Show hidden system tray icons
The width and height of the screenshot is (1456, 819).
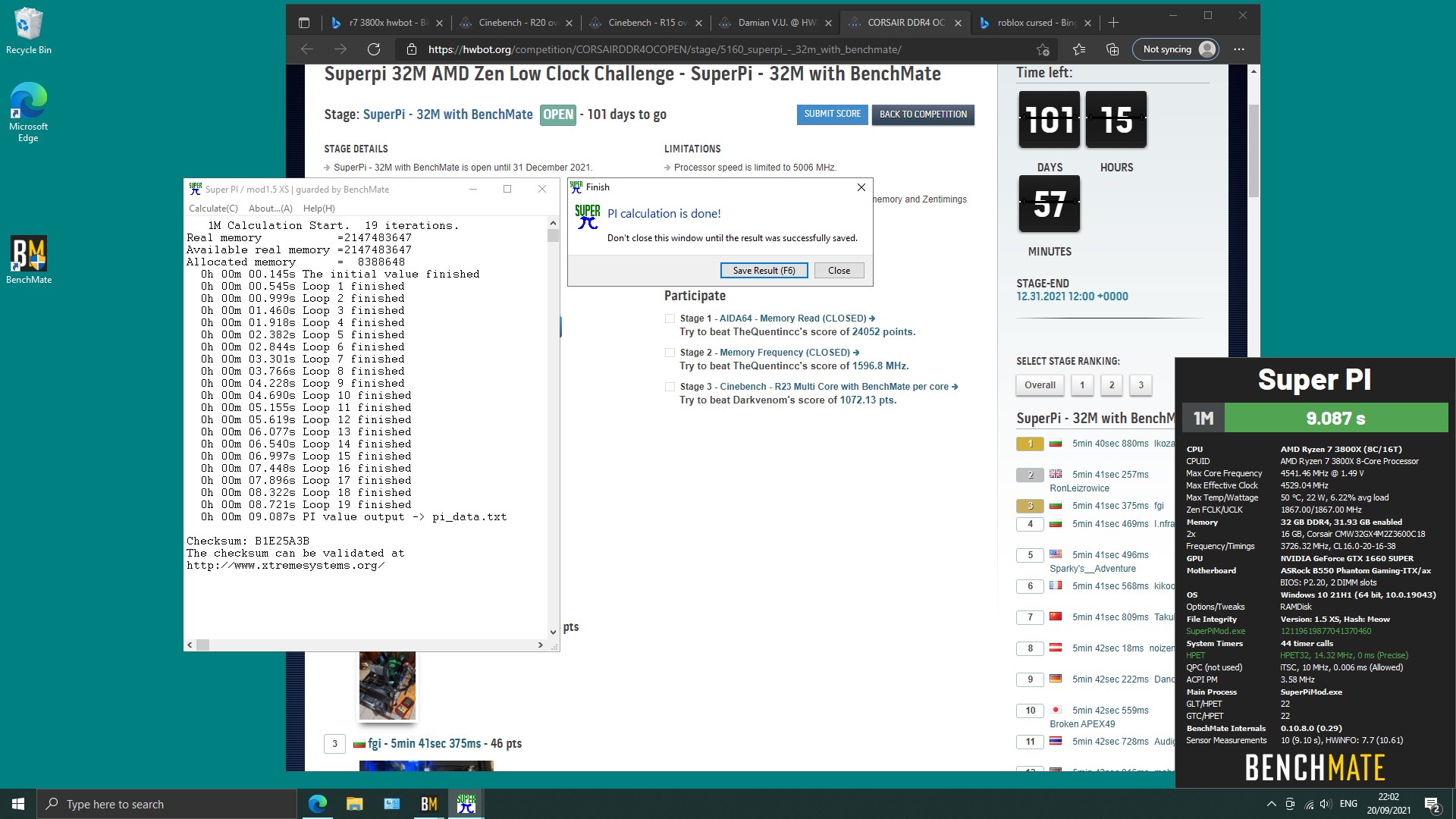coord(1271,804)
